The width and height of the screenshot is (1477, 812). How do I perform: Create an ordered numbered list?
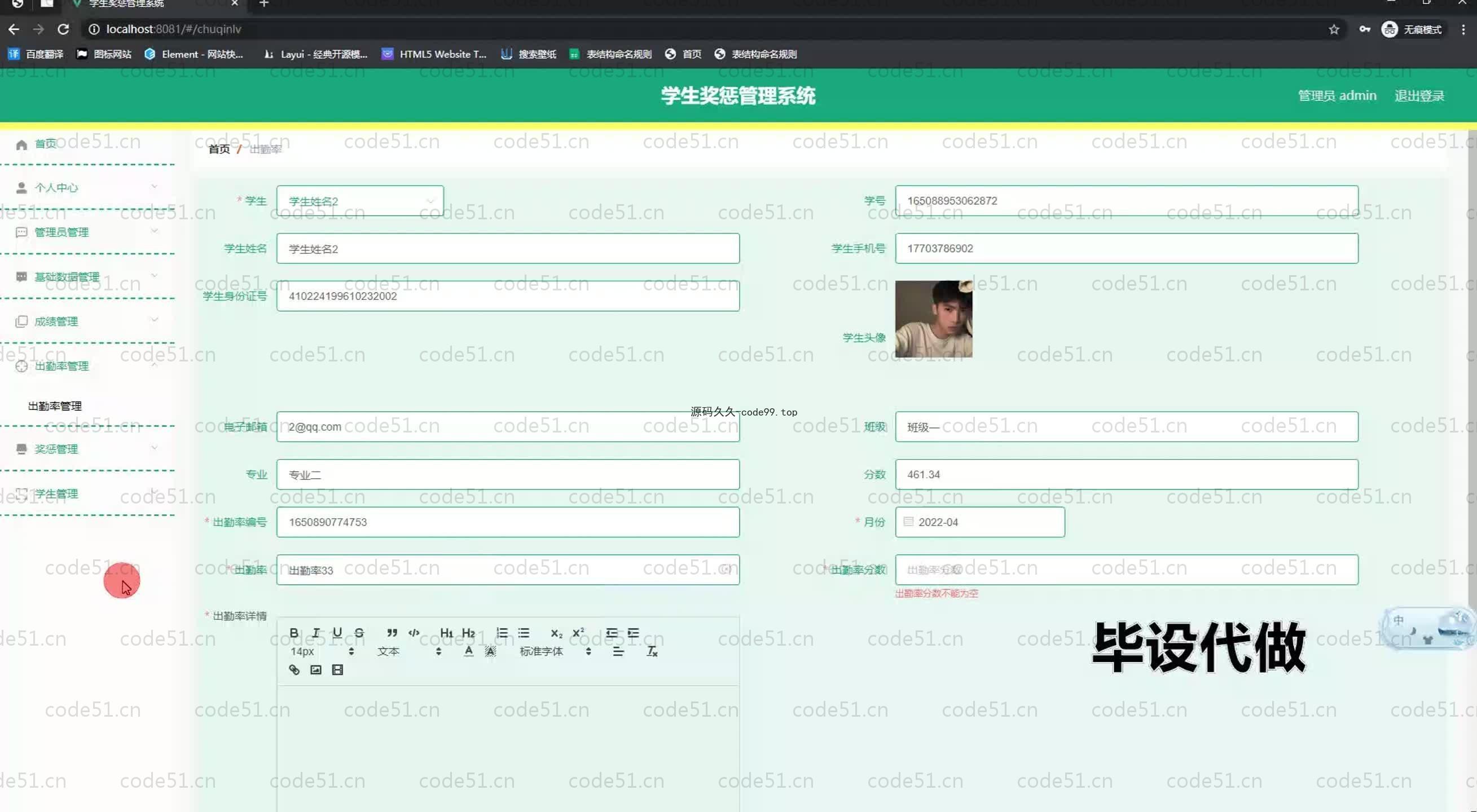point(502,633)
